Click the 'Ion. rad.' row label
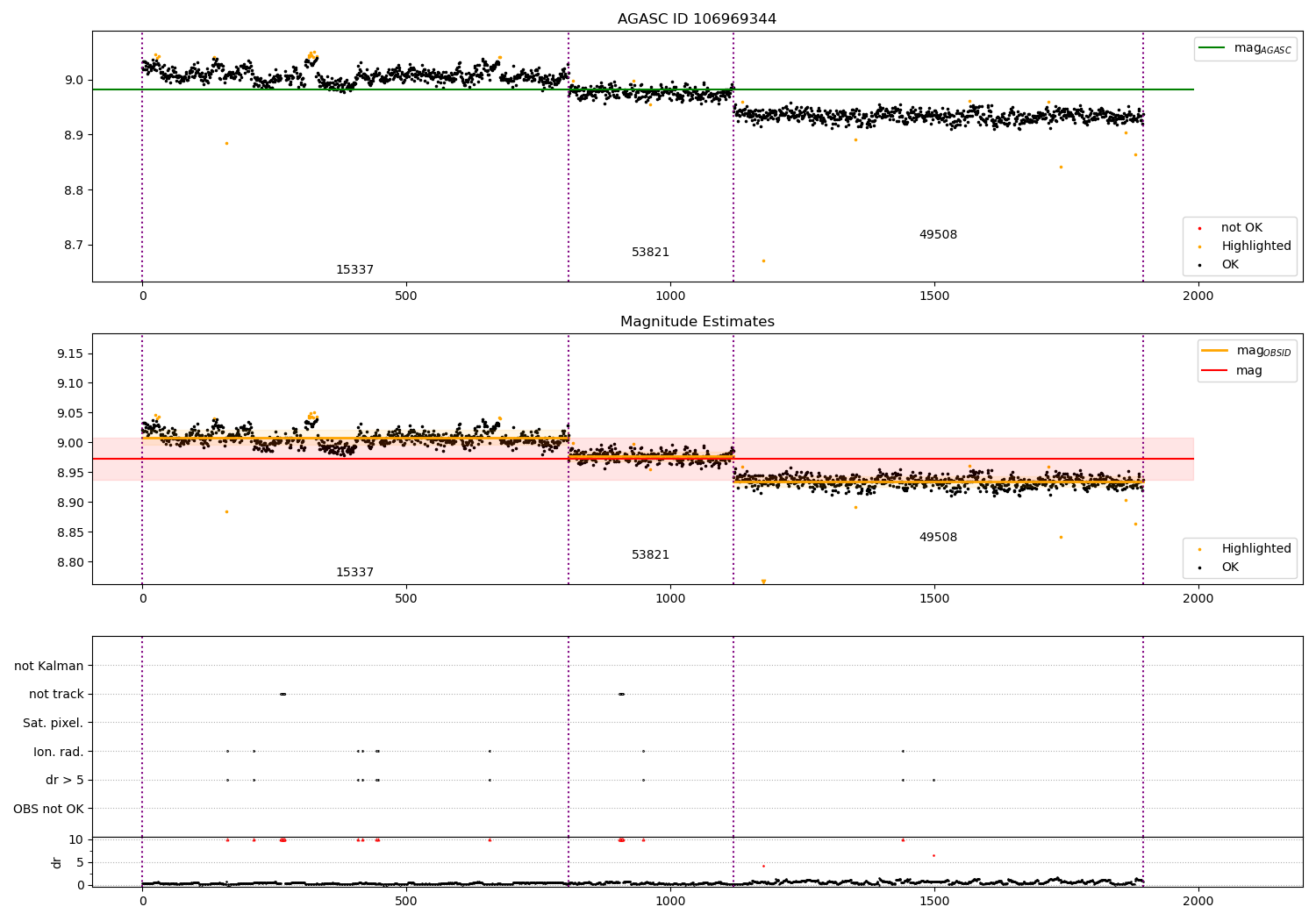The width and height of the screenshot is (1316, 921). pyautogui.click(x=59, y=752)
